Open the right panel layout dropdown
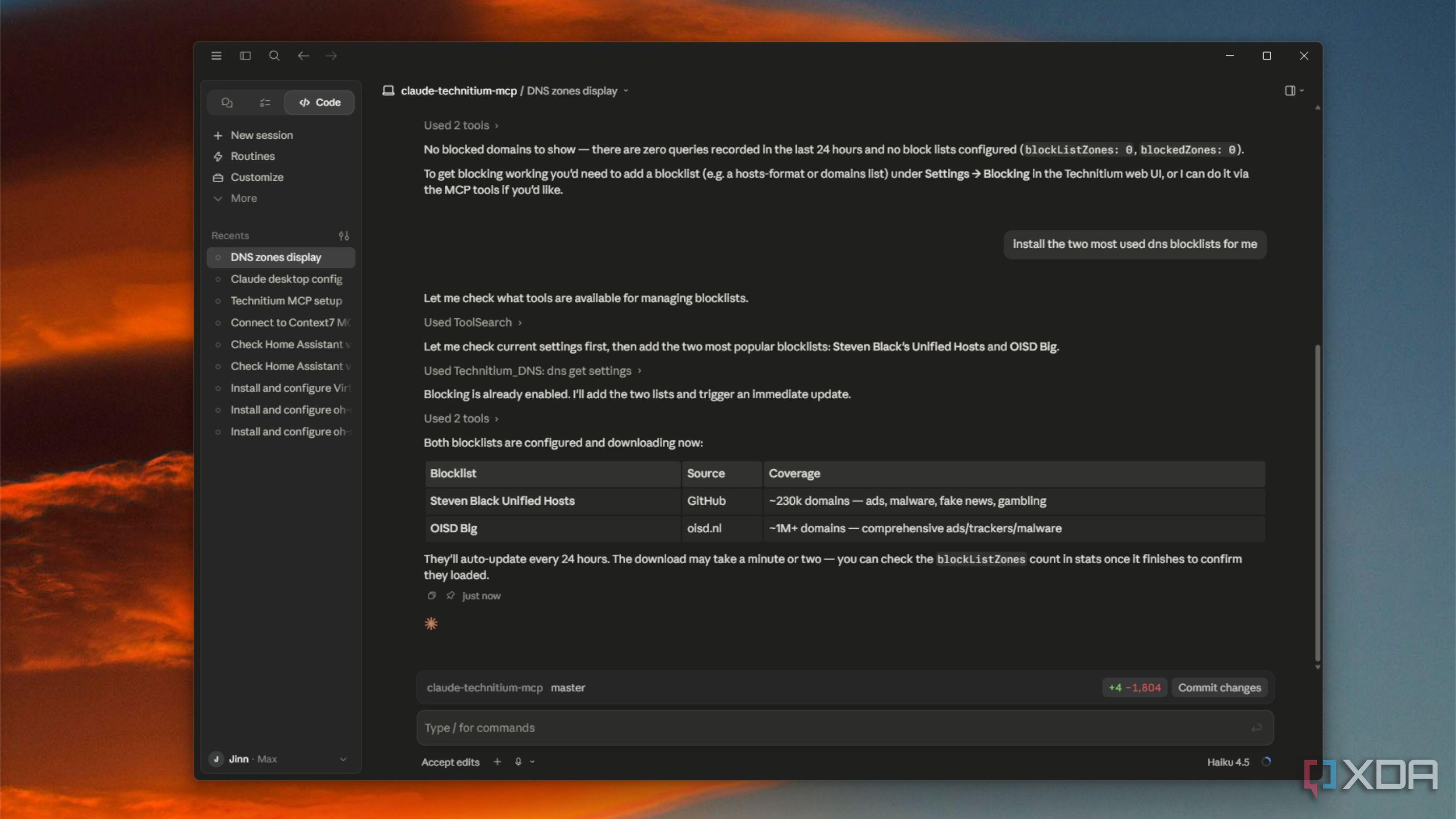 (x=1294, y=91)
